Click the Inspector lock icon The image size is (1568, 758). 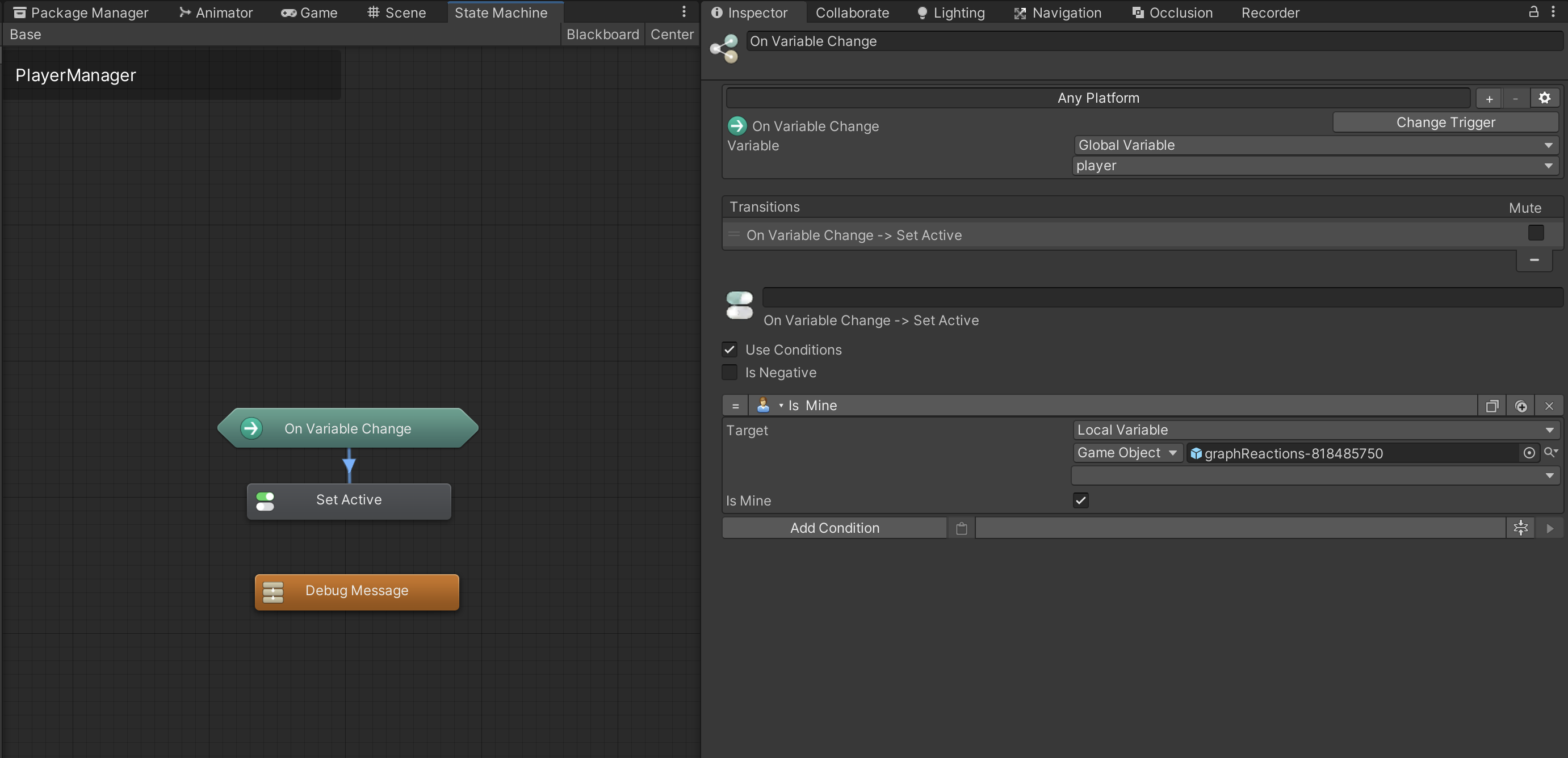pos(1533,11)
